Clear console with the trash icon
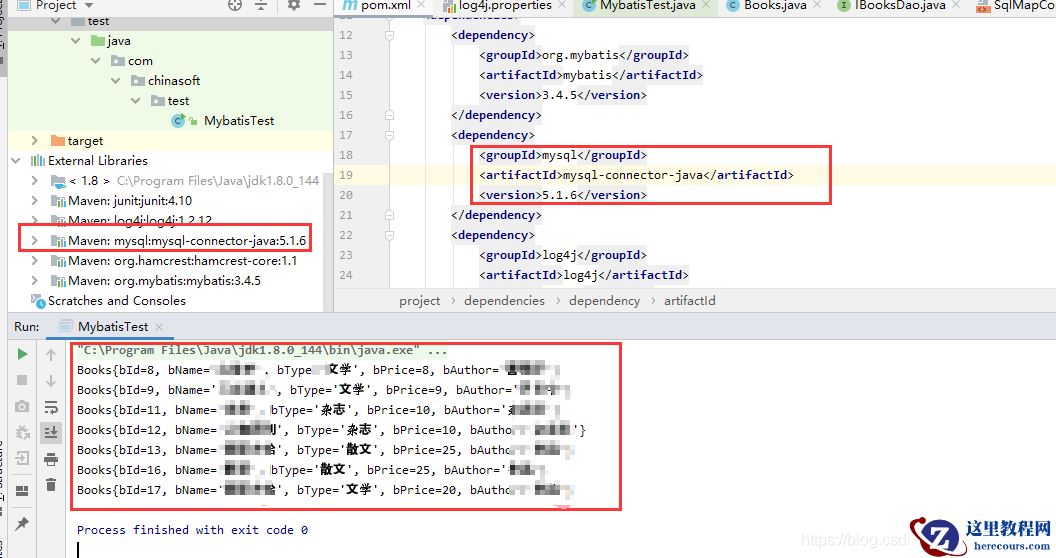Viewport: 1056px width, 558px height. click(51, 485)
